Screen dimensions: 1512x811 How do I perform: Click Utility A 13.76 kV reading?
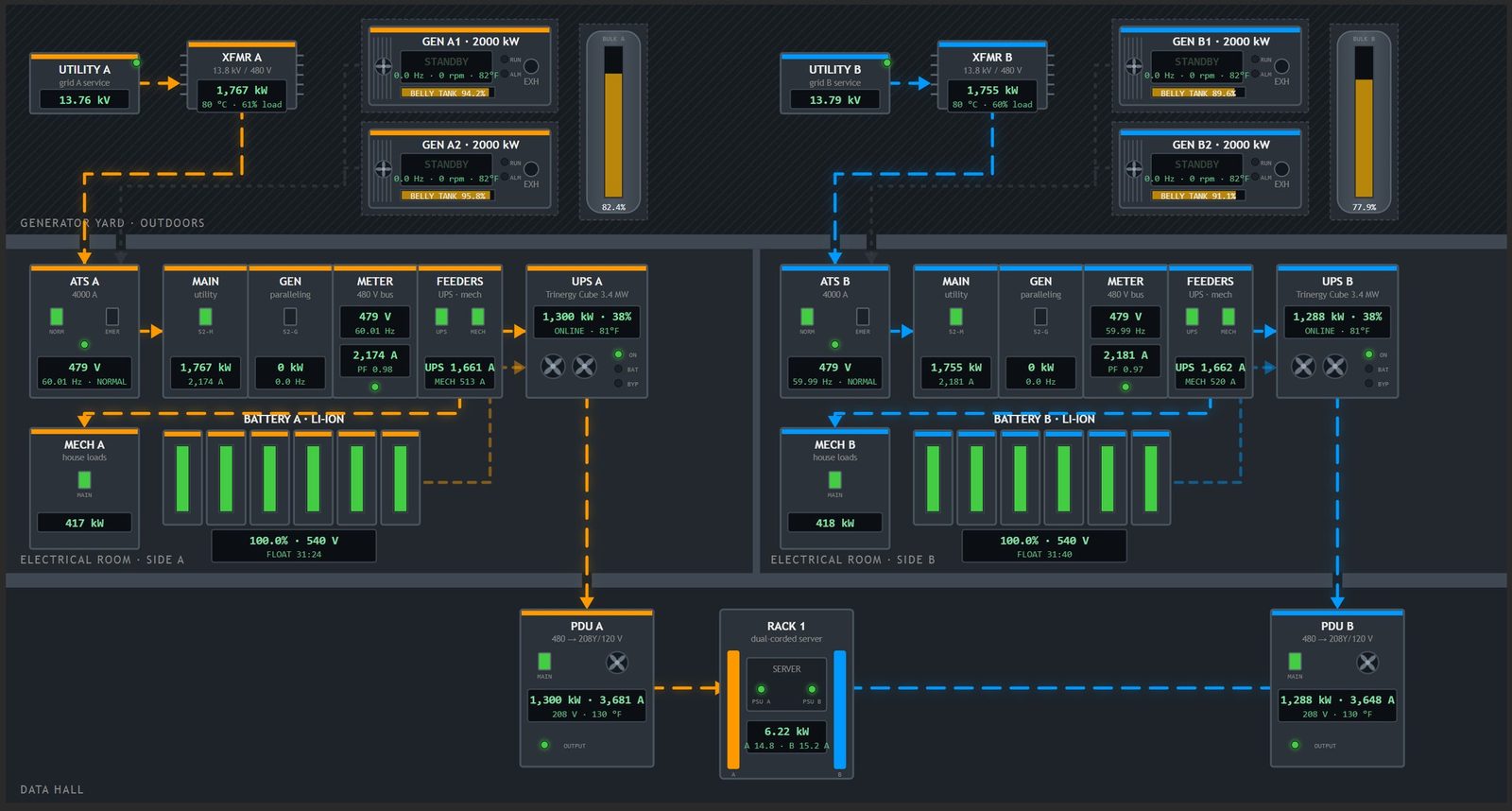pos(84,99)
